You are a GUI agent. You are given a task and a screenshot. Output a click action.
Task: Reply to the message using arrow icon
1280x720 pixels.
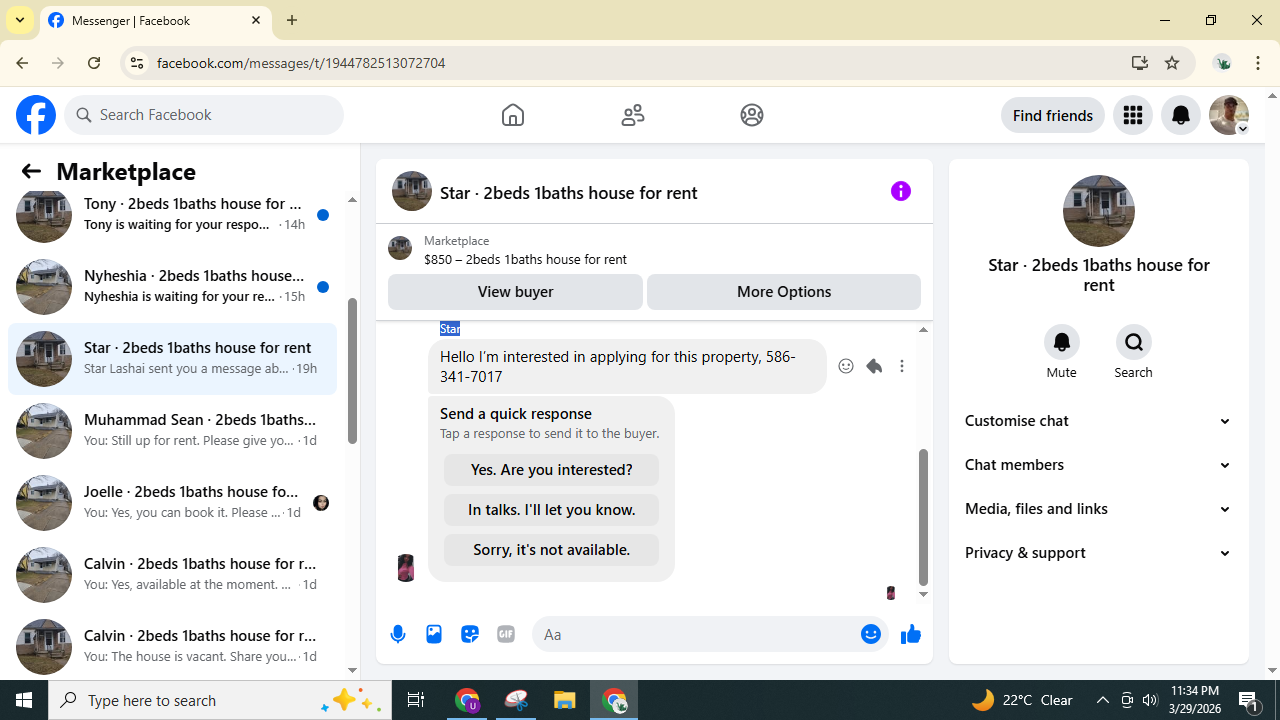click(x=874, y=366)
